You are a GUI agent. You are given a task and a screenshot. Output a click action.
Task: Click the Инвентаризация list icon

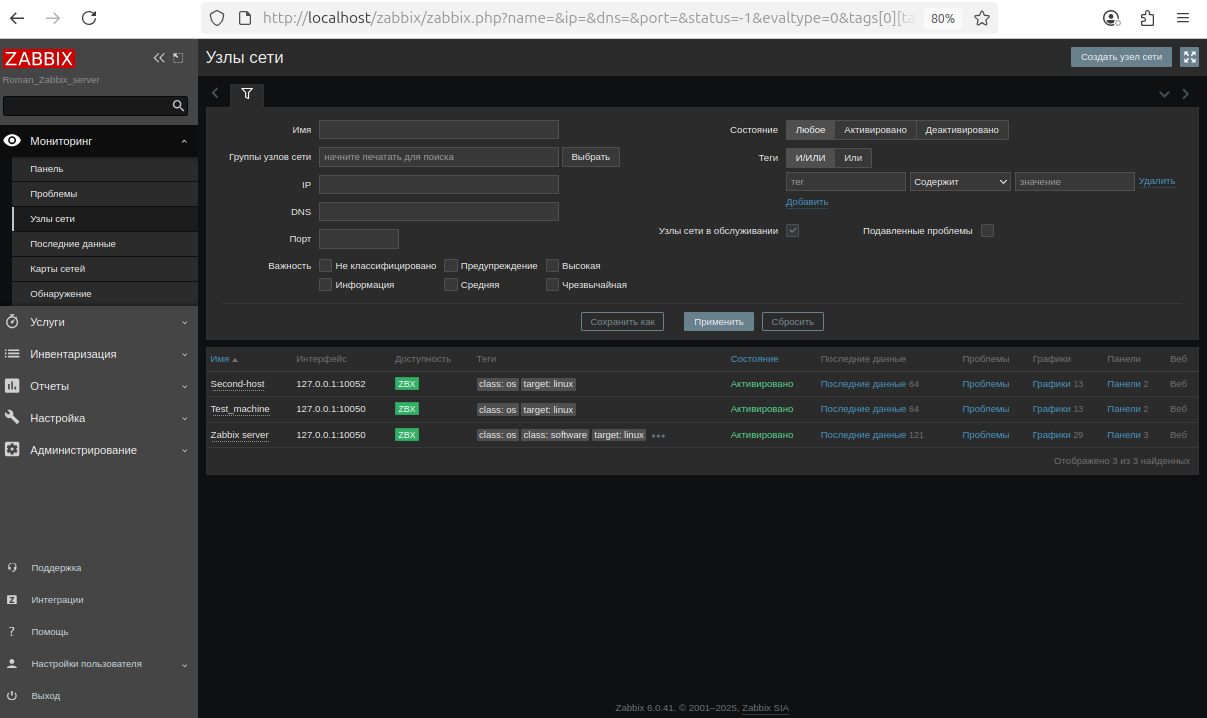[12, 354]
